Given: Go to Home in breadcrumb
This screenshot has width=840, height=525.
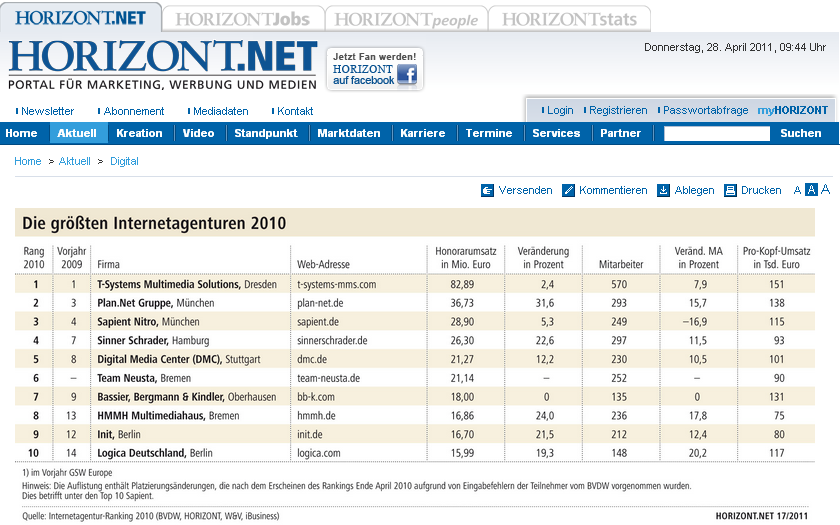Looking at the screenshot, I should pyautogui.click(x=28, y=161).
